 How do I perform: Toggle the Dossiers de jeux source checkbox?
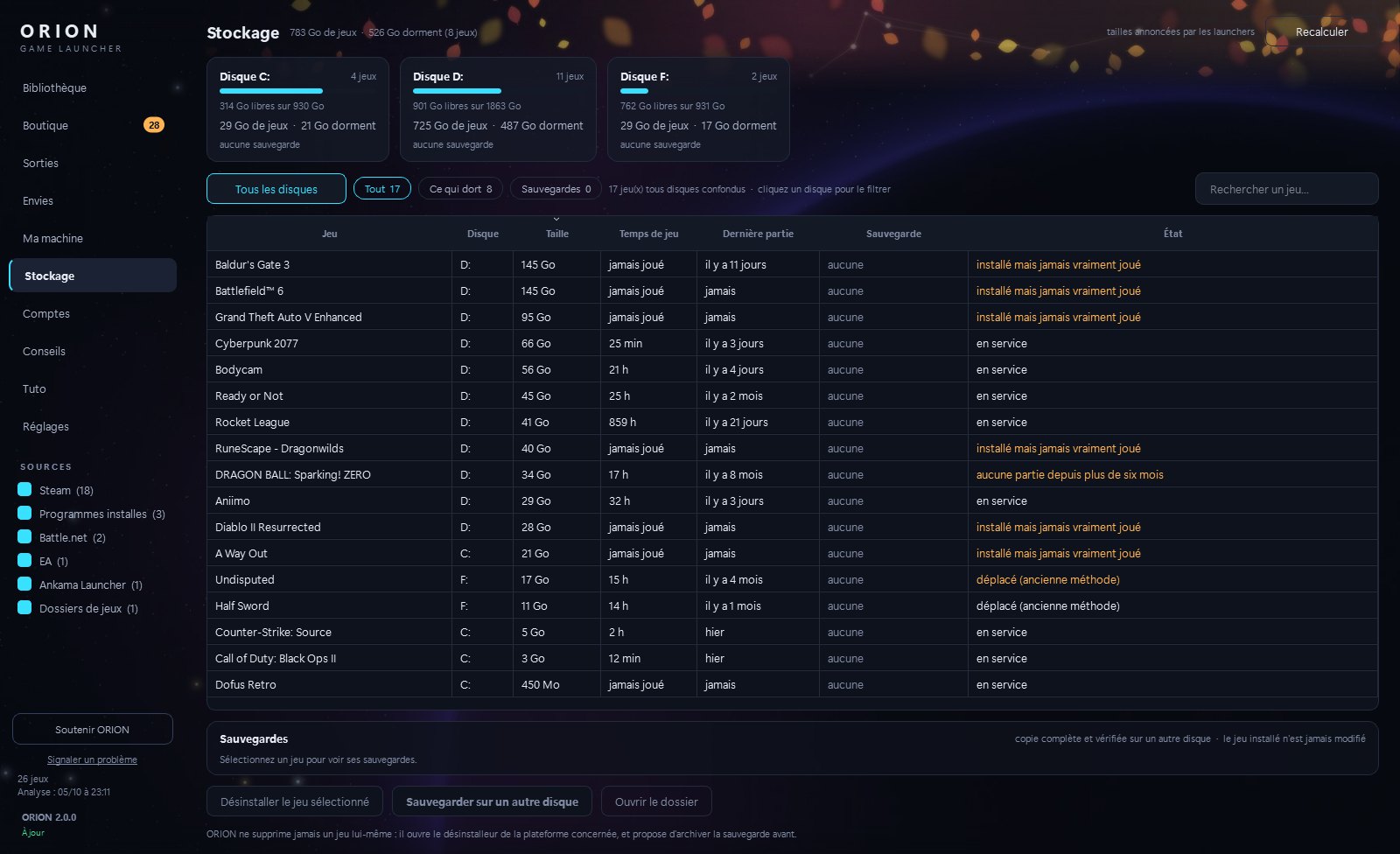24,607
